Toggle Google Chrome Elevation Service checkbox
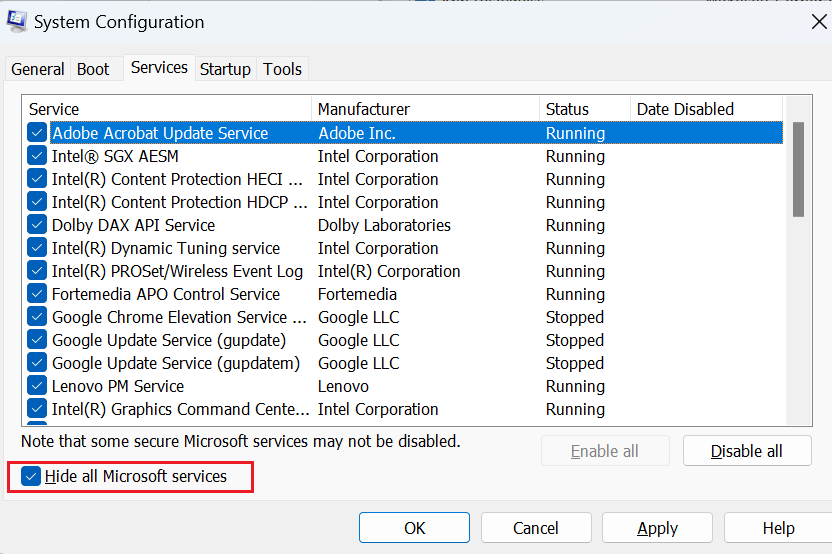The height and width of the screenshot is (554, 832). (x=37, y=317)
